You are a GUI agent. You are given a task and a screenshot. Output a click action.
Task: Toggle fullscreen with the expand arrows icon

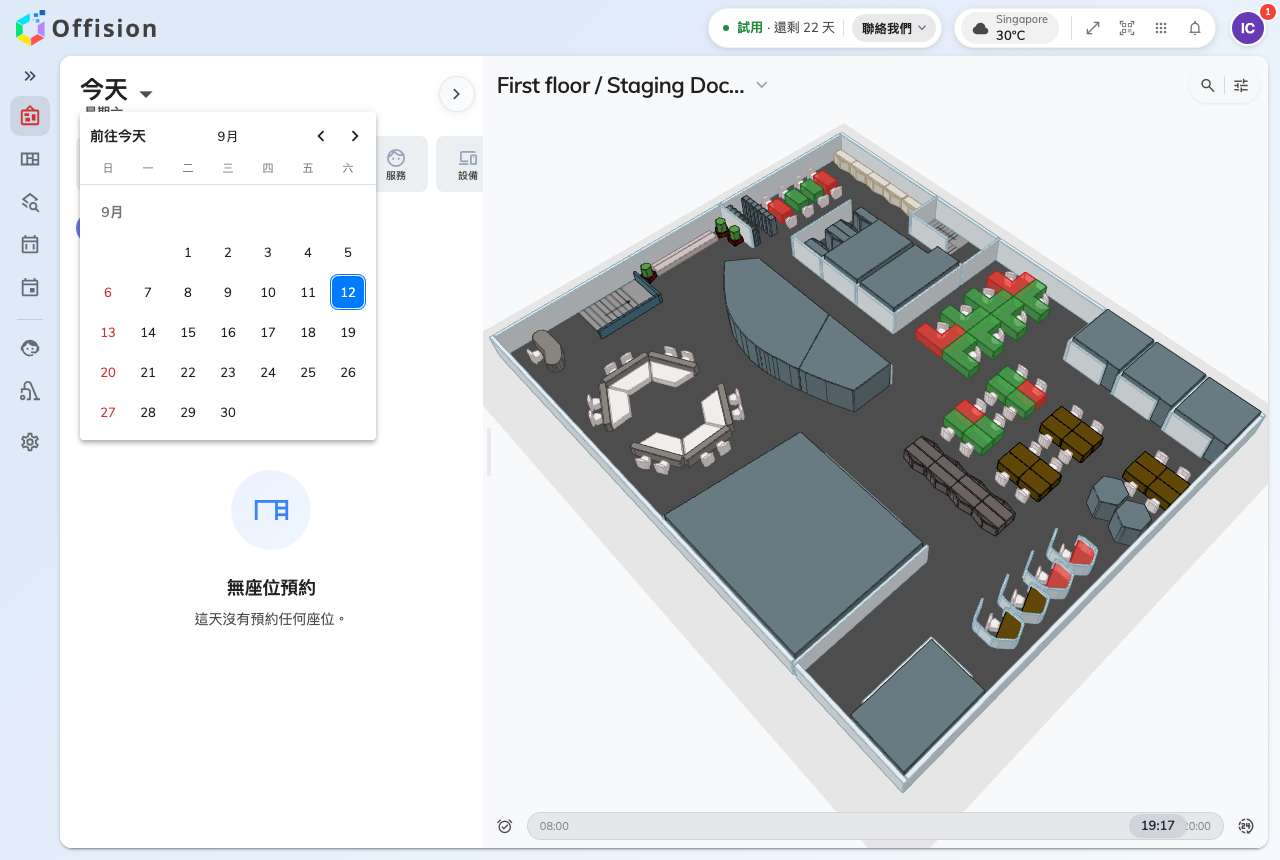coord(1093,28)
